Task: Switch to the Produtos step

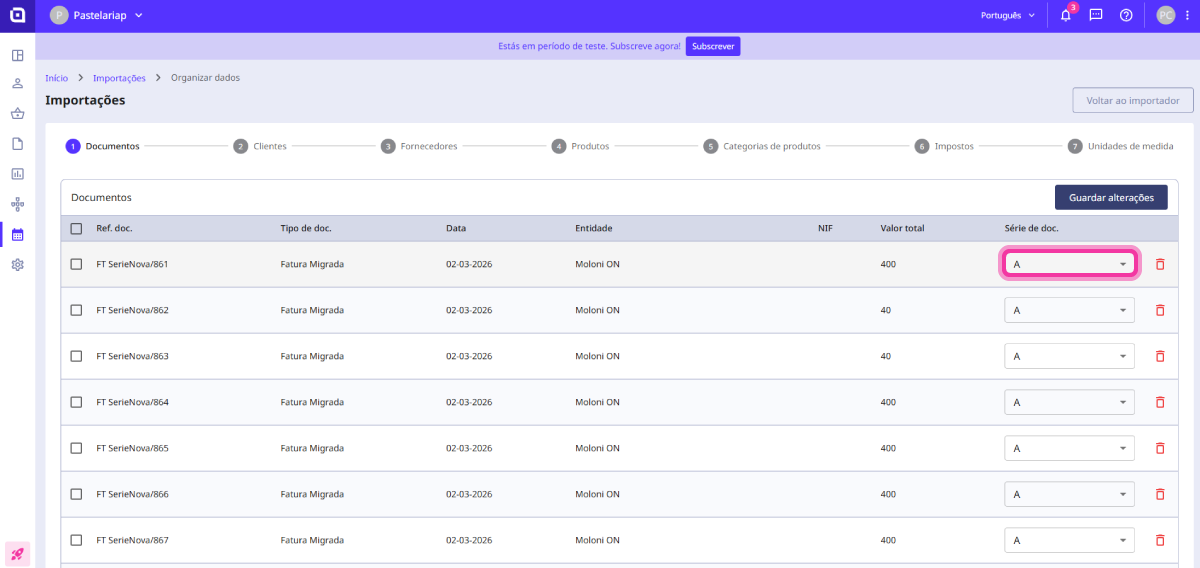Action: click(581, 146)
